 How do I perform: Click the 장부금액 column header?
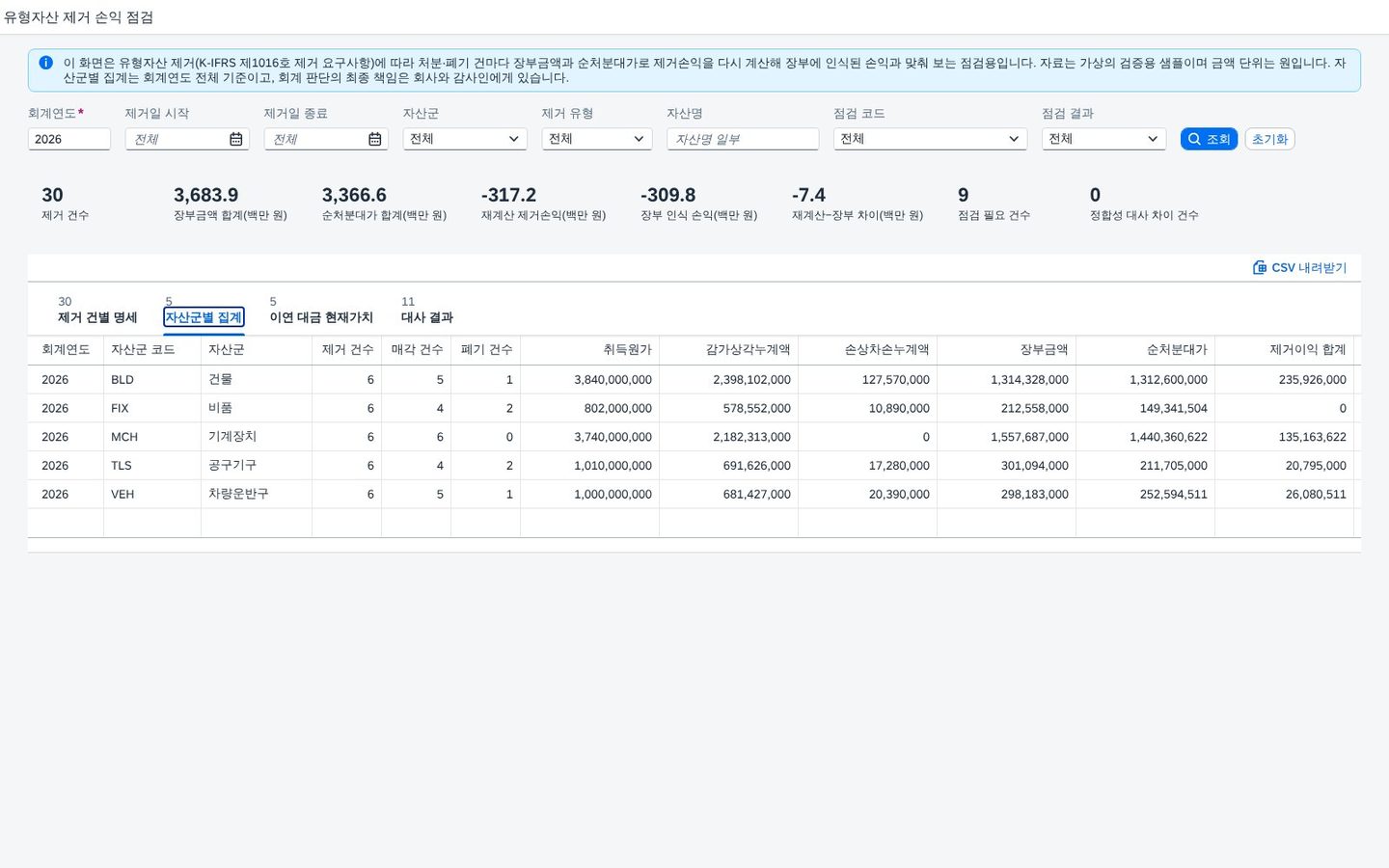click(1007, 350)
